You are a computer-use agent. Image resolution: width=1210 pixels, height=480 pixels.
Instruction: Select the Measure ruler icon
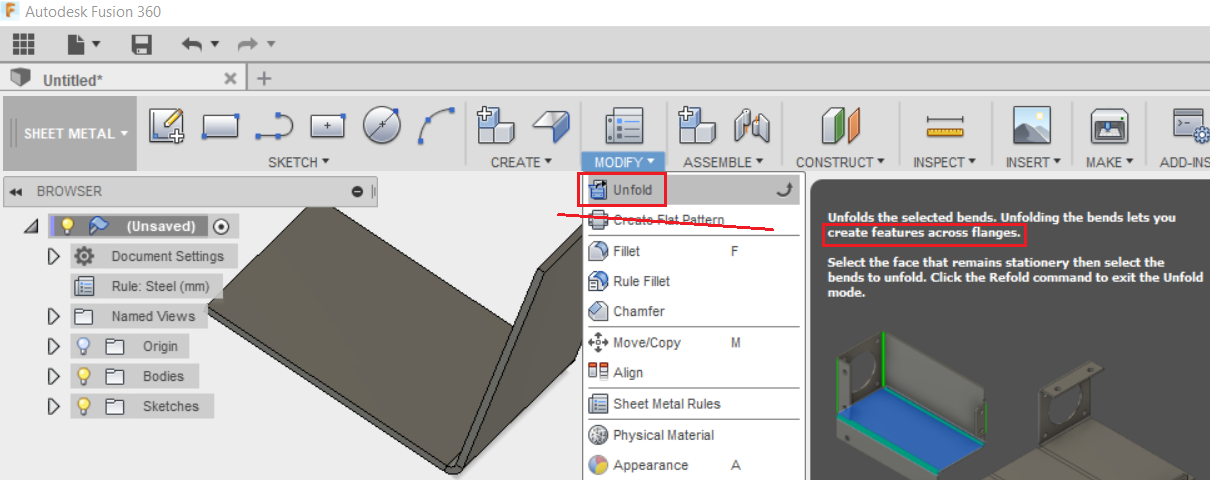pyautogui.click(x=944, y=126)
